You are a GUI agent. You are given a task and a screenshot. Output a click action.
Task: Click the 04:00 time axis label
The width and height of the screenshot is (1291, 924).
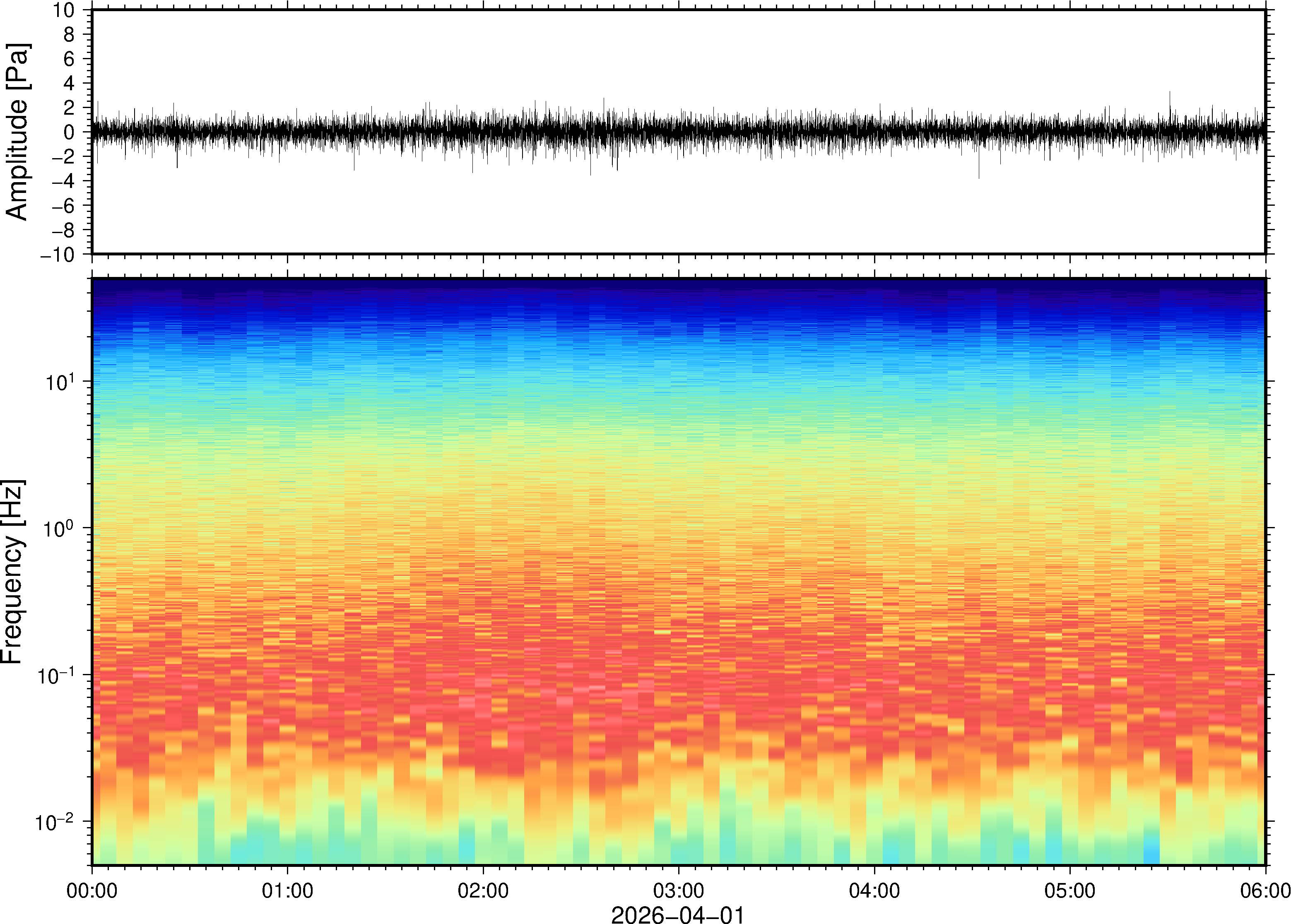(874, 890)
